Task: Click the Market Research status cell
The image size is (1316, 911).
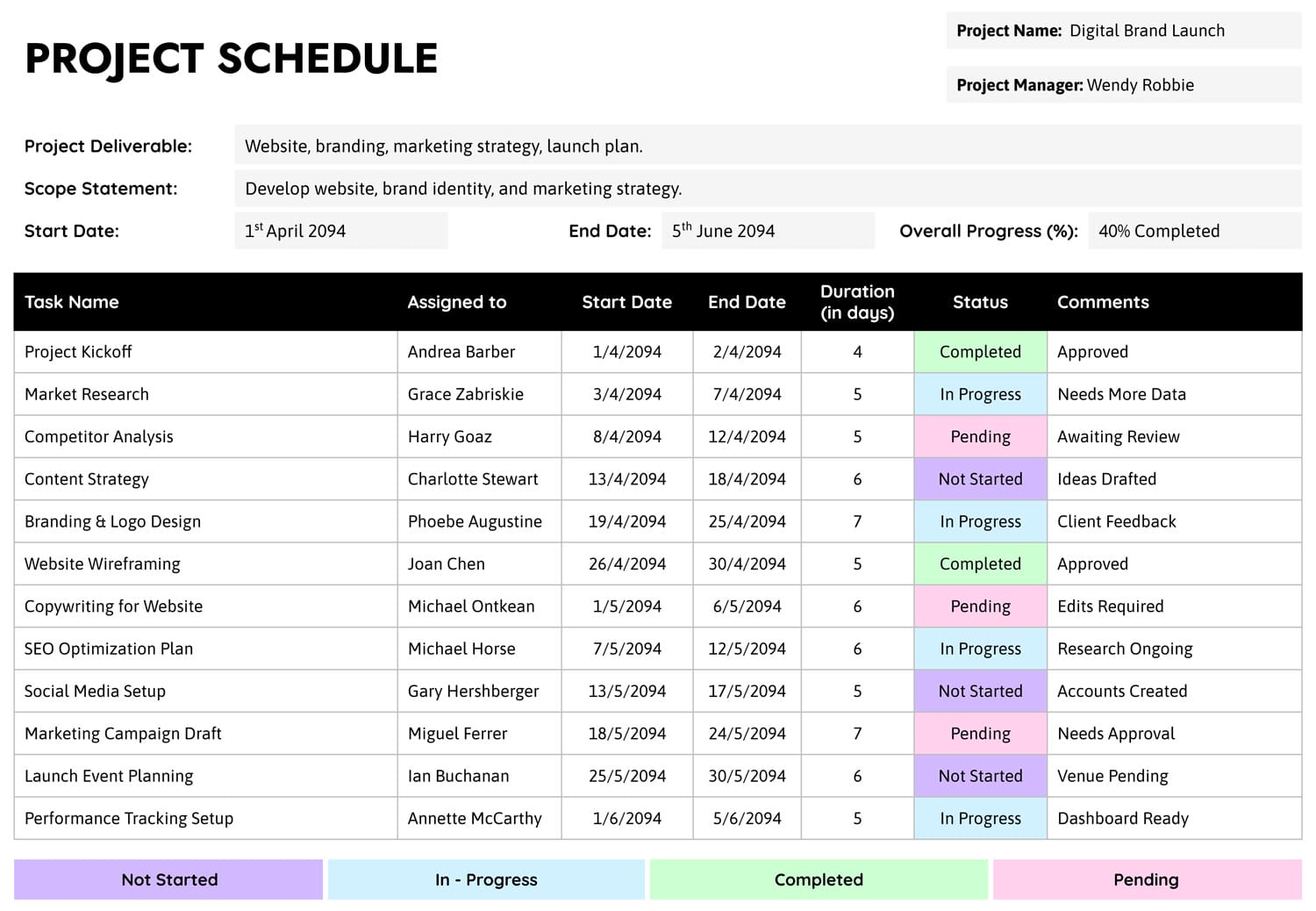Action: (x=980, y=394)
